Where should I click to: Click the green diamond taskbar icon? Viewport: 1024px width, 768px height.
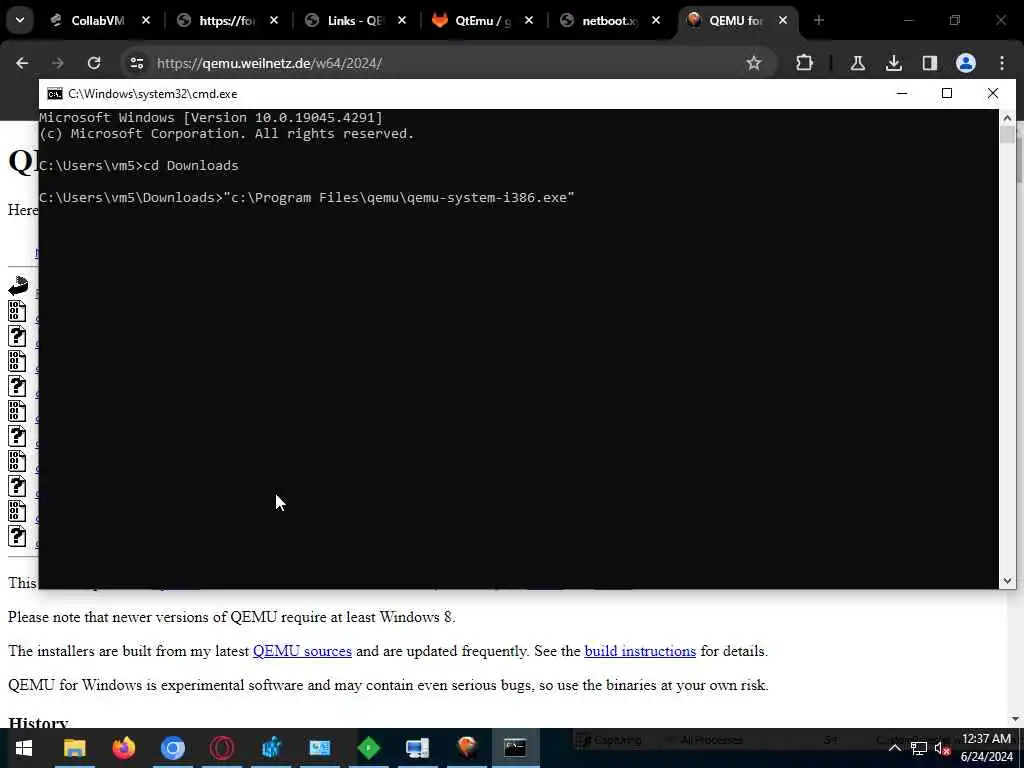(368, 748)
